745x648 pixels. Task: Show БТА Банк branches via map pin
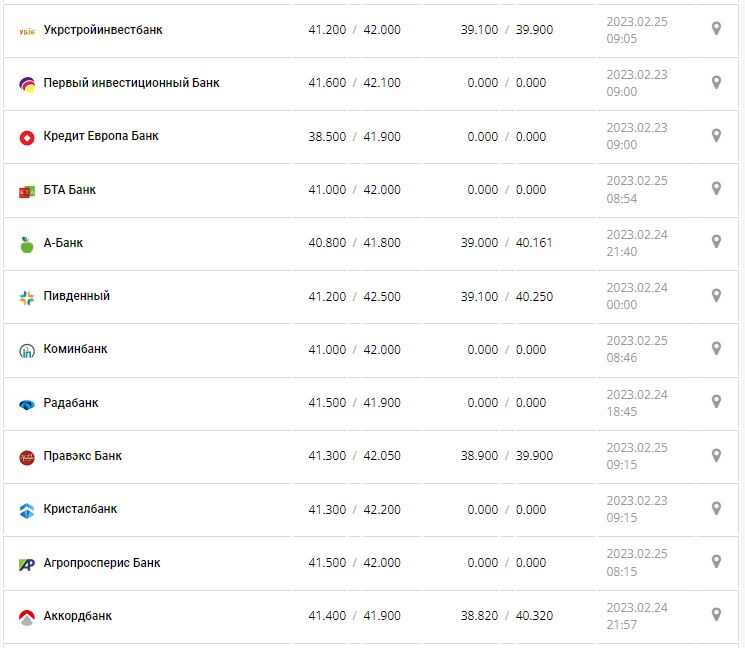point(716,189)
